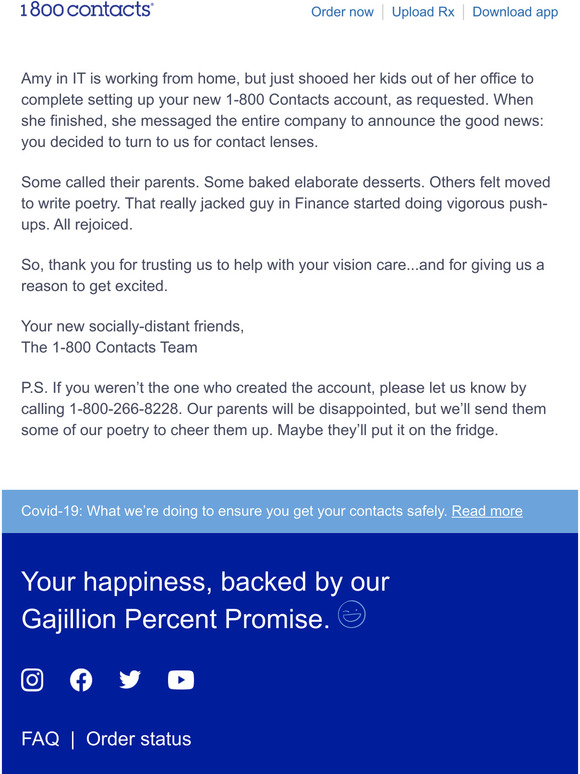Follow the Read more Covid link

(x=487, y=511)
